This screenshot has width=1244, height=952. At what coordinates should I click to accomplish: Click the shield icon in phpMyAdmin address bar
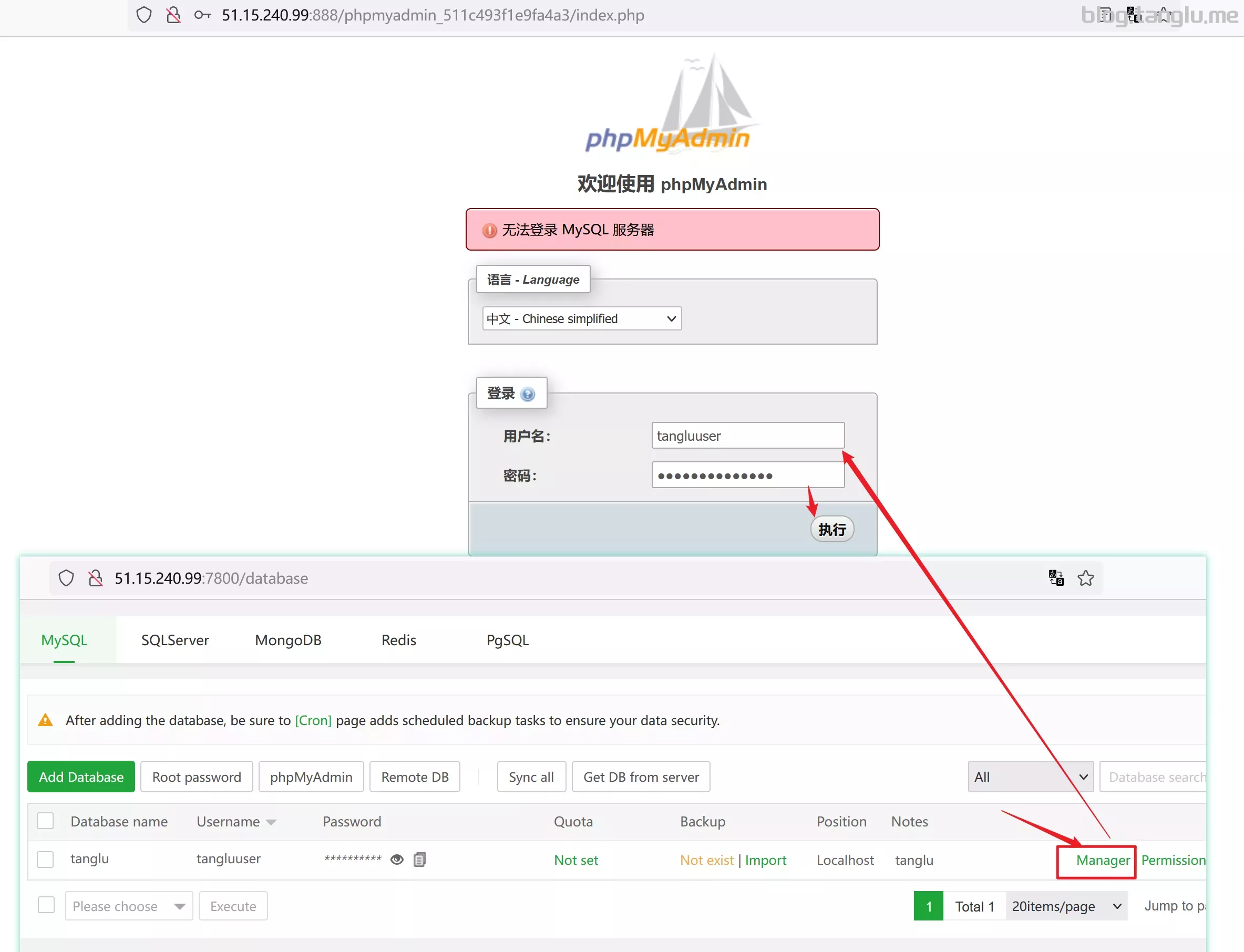[x=144, y=15]
